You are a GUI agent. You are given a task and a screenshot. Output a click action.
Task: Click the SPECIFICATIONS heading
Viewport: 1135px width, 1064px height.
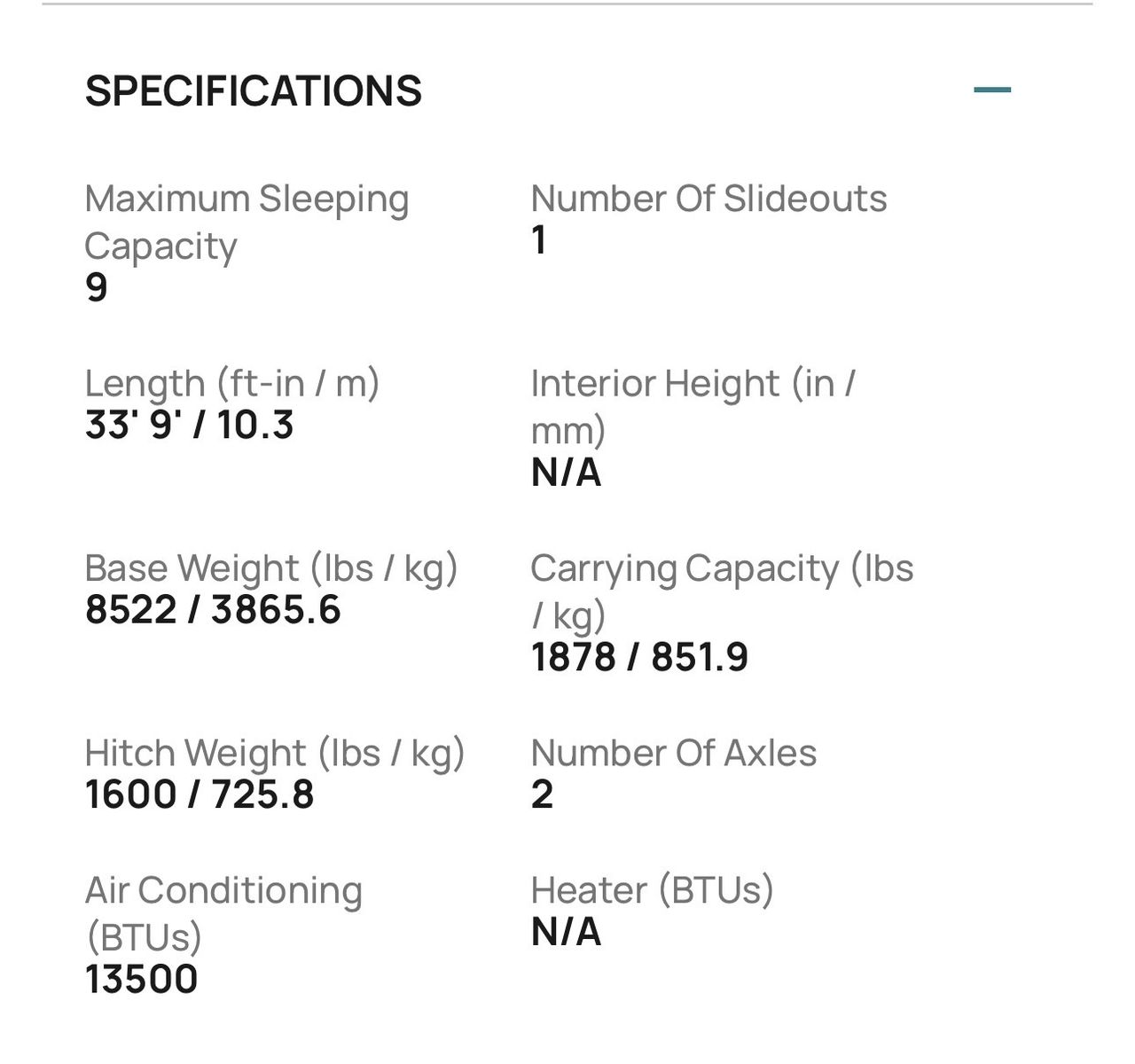254,91
